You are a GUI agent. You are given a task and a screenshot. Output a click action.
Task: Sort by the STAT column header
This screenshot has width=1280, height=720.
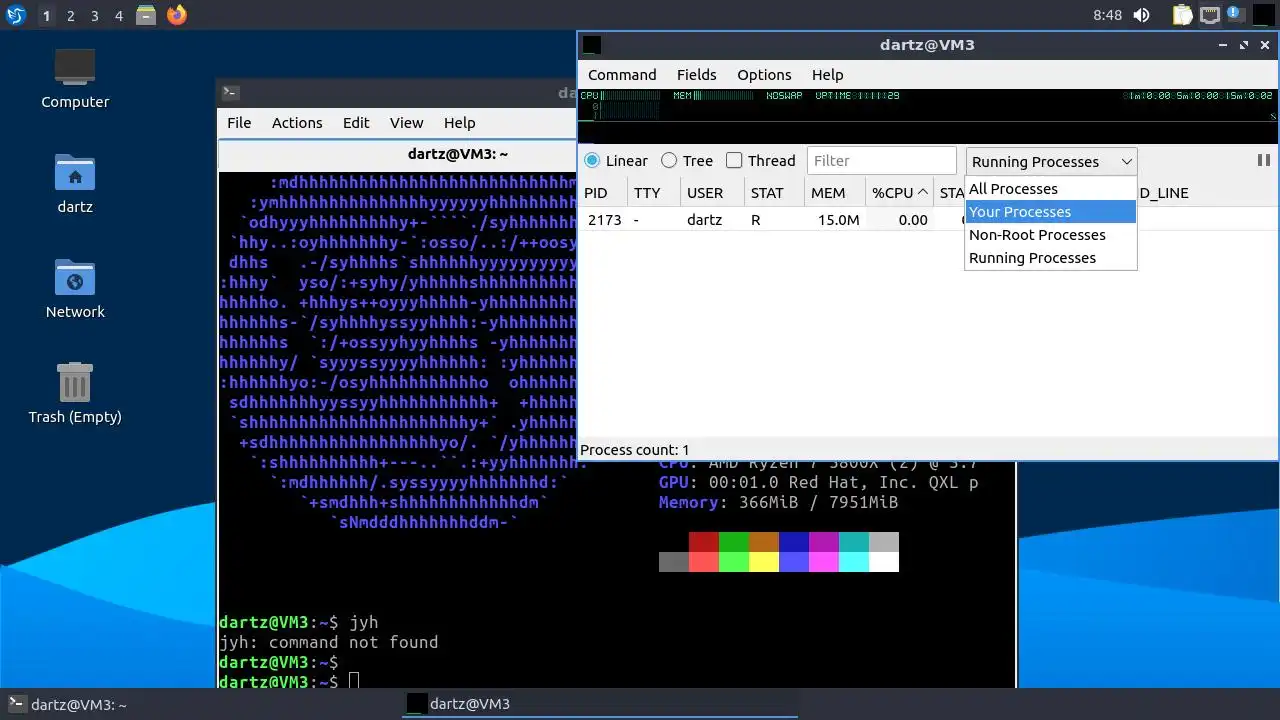775,193
